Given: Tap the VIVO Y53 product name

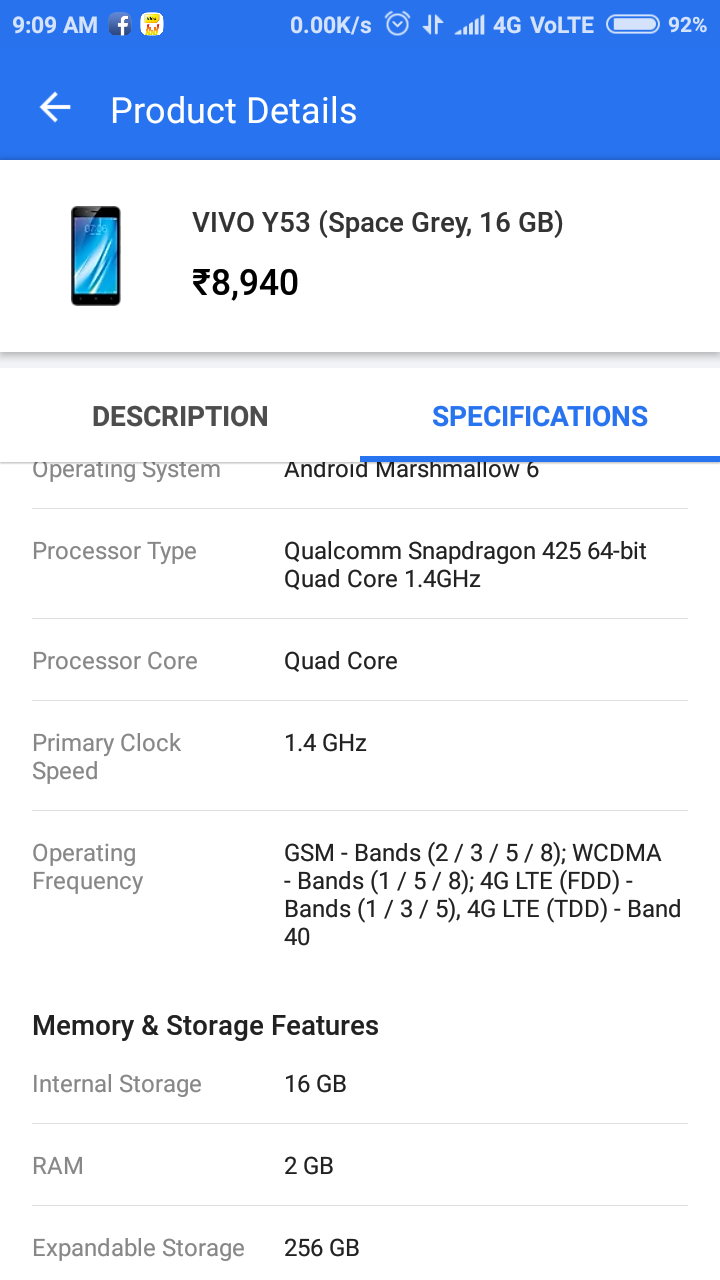Looking at the screenshot, I should [x=378, y=222].
